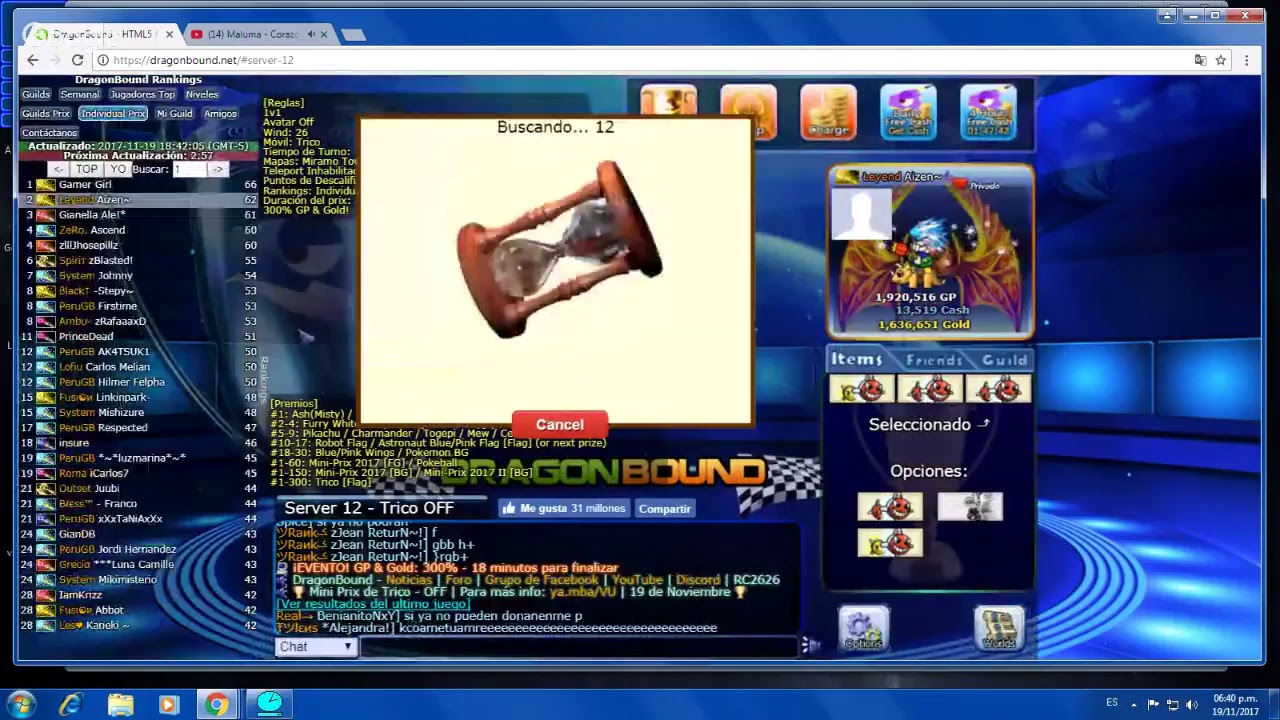Viewport: 1280px width, 720px height.
Task: Open the YouTube link in chat
Action: 637,580
